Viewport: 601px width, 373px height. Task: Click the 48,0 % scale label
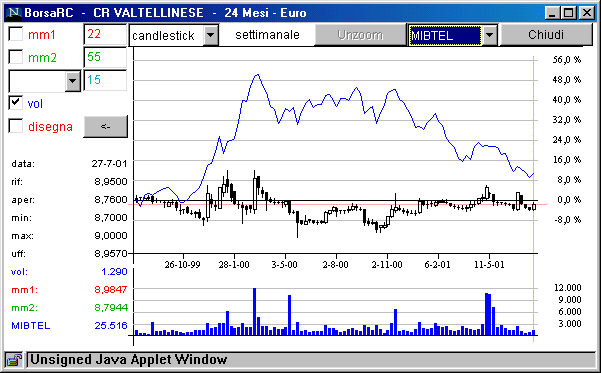click(x=567, y=80)
